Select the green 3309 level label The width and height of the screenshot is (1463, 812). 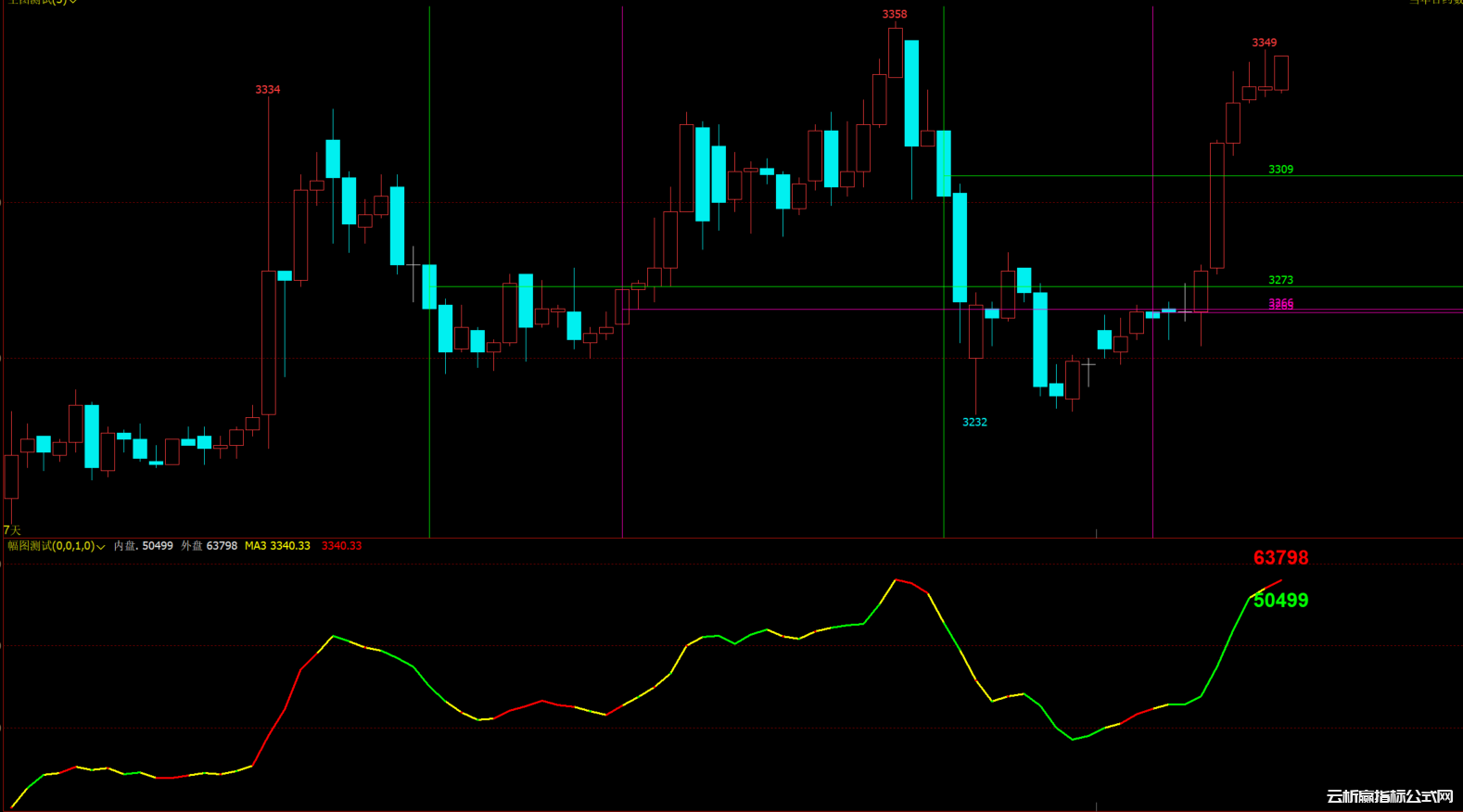1280,170
